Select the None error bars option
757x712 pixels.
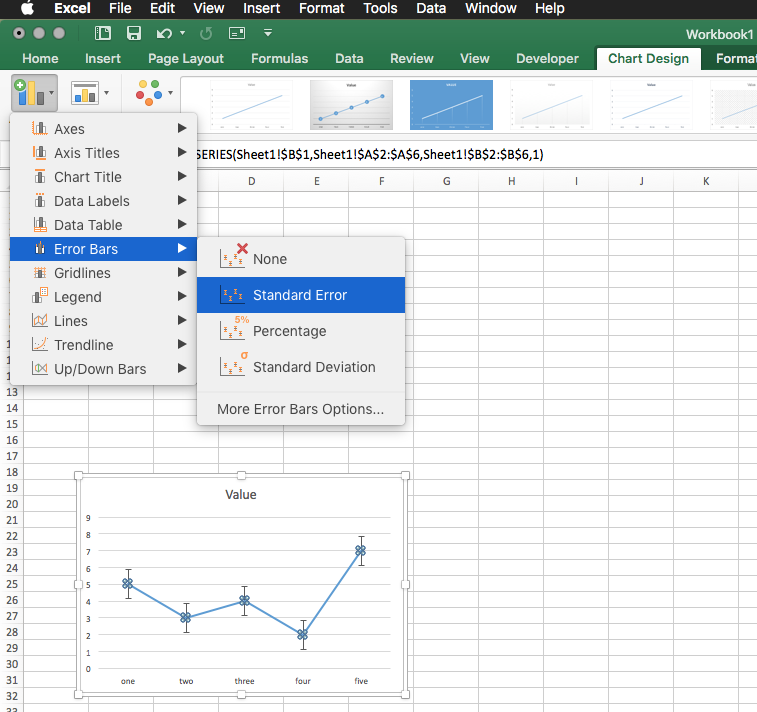point(301,259)
